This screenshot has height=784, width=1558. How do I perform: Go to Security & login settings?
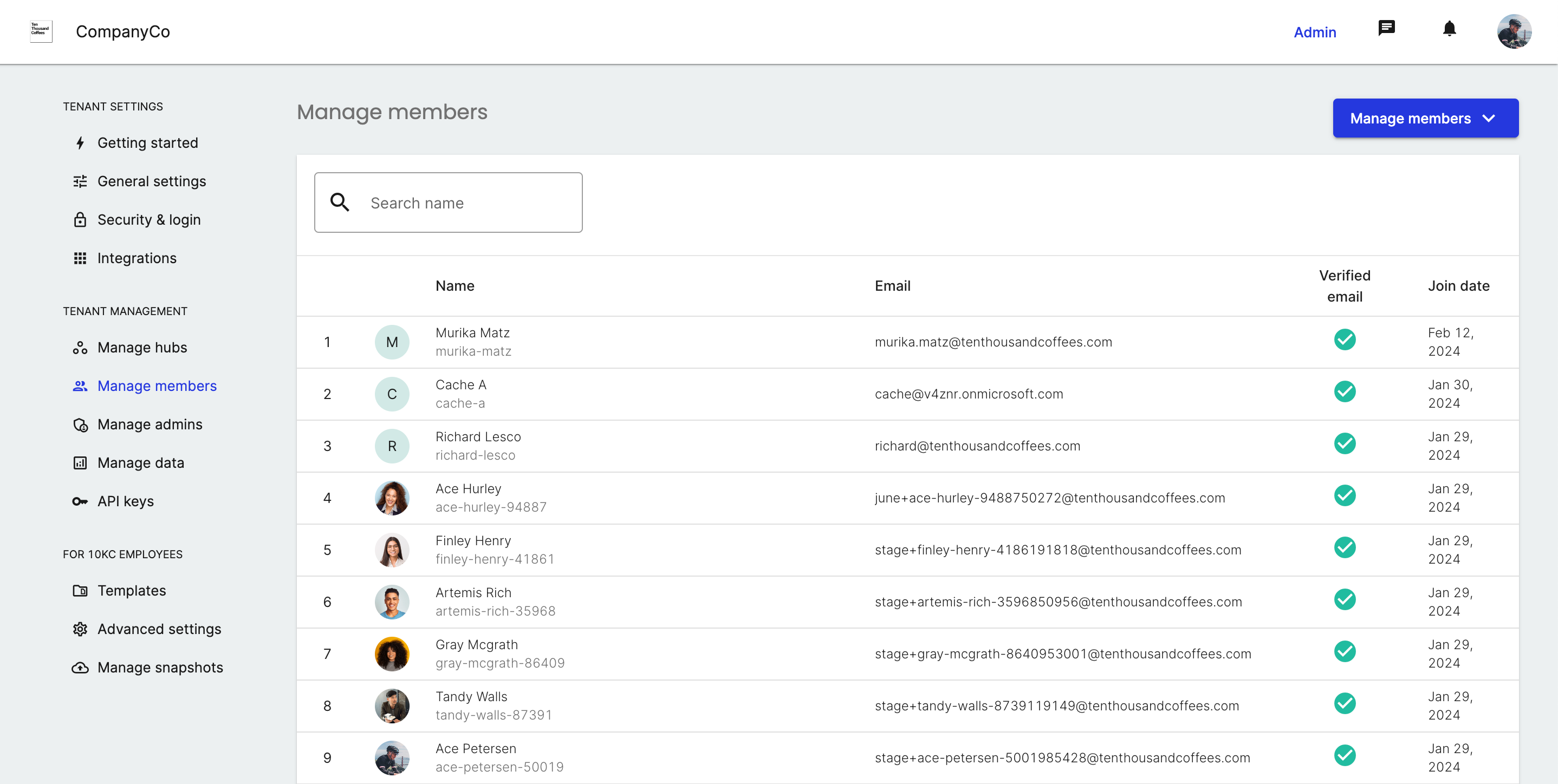[x=149, y=219]
